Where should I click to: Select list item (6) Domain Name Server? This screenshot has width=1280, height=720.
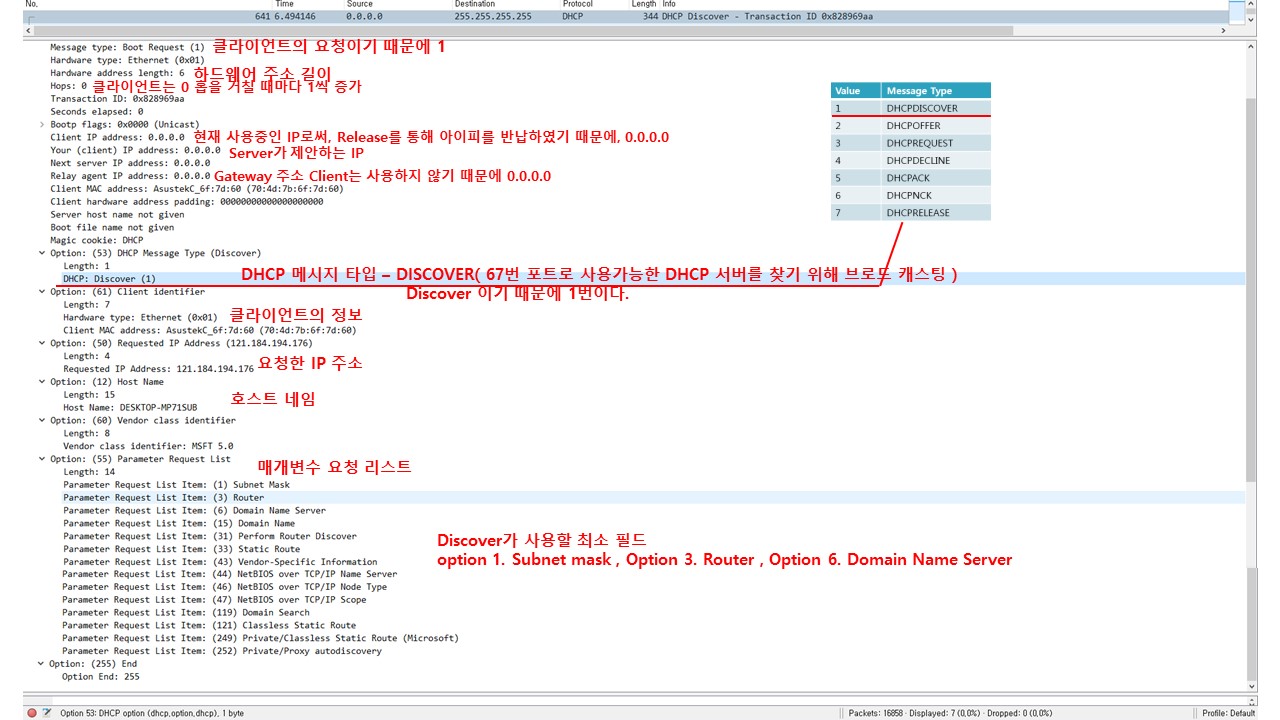click(194, 511)
